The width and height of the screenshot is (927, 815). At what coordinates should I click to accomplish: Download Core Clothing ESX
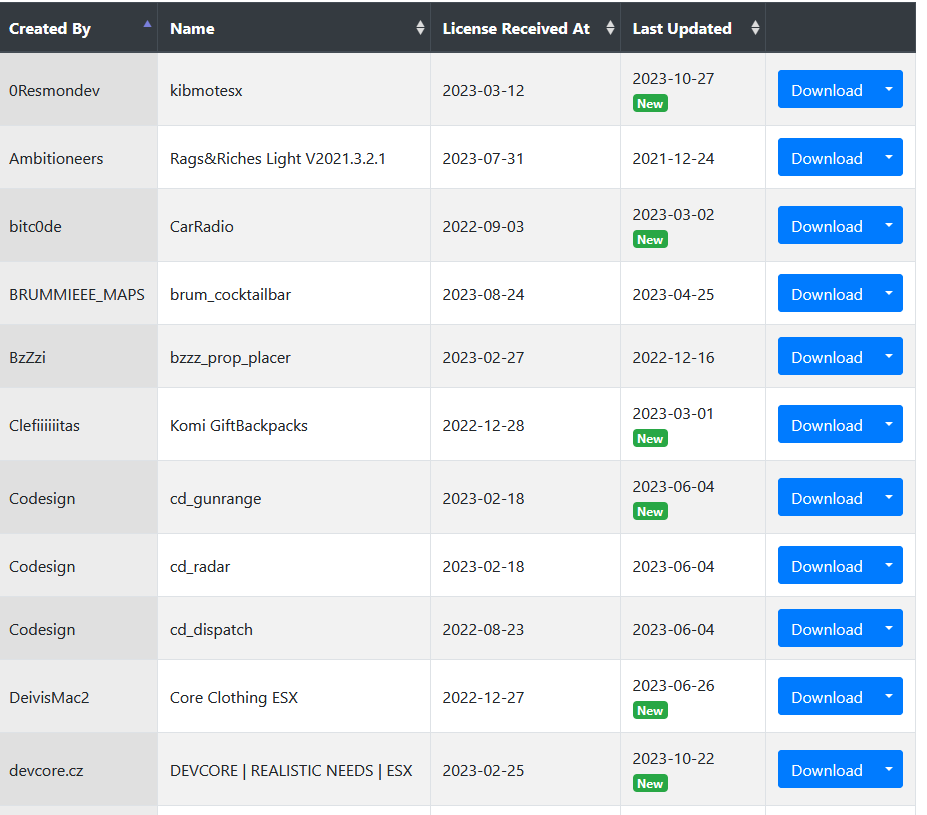pos(826,697)
